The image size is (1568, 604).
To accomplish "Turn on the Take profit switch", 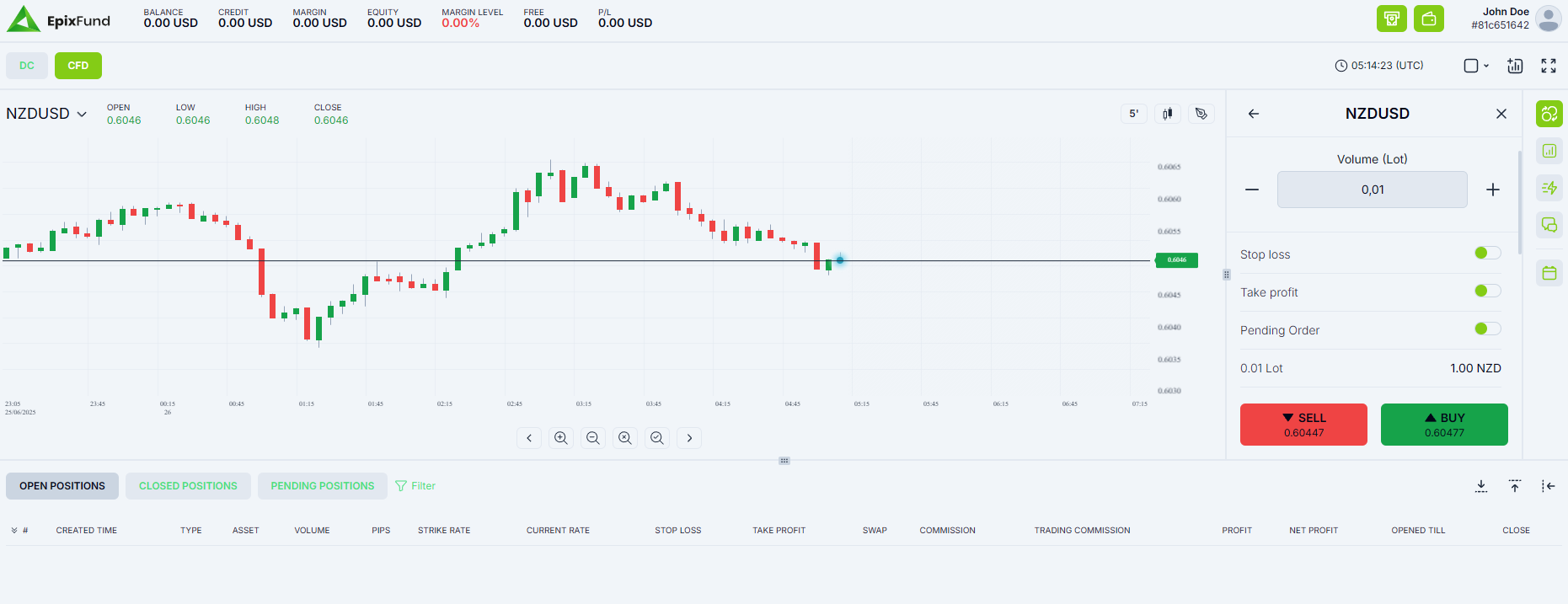I will [1487, 291].
